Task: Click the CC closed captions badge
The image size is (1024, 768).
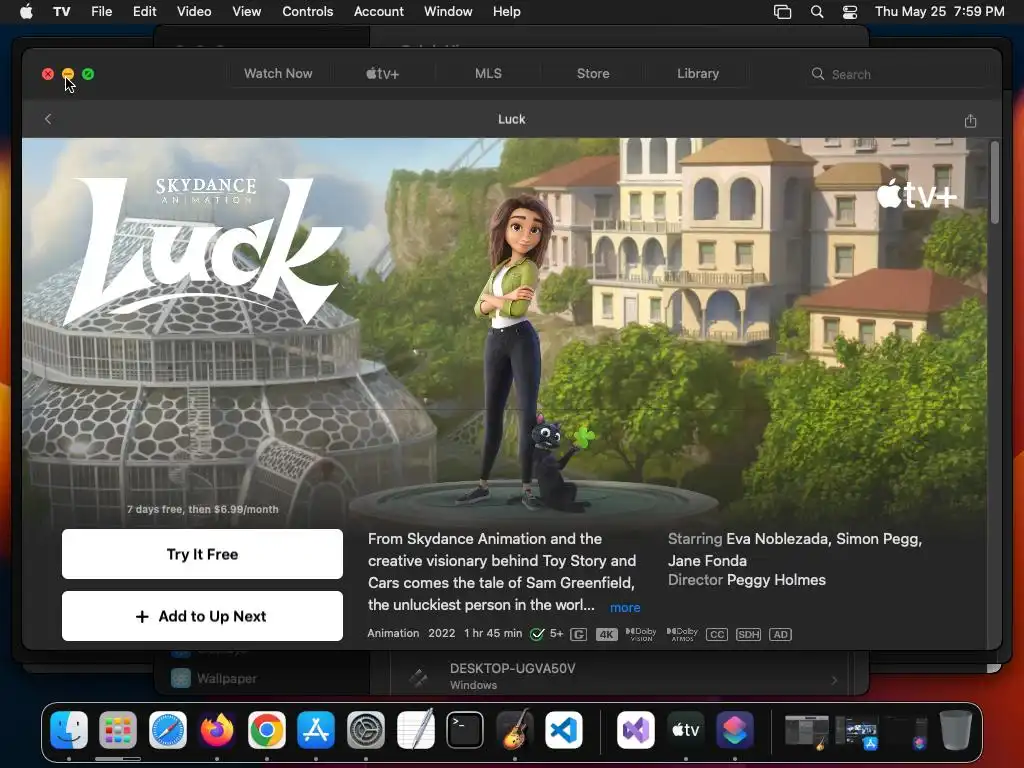Action: pos(716,634)
